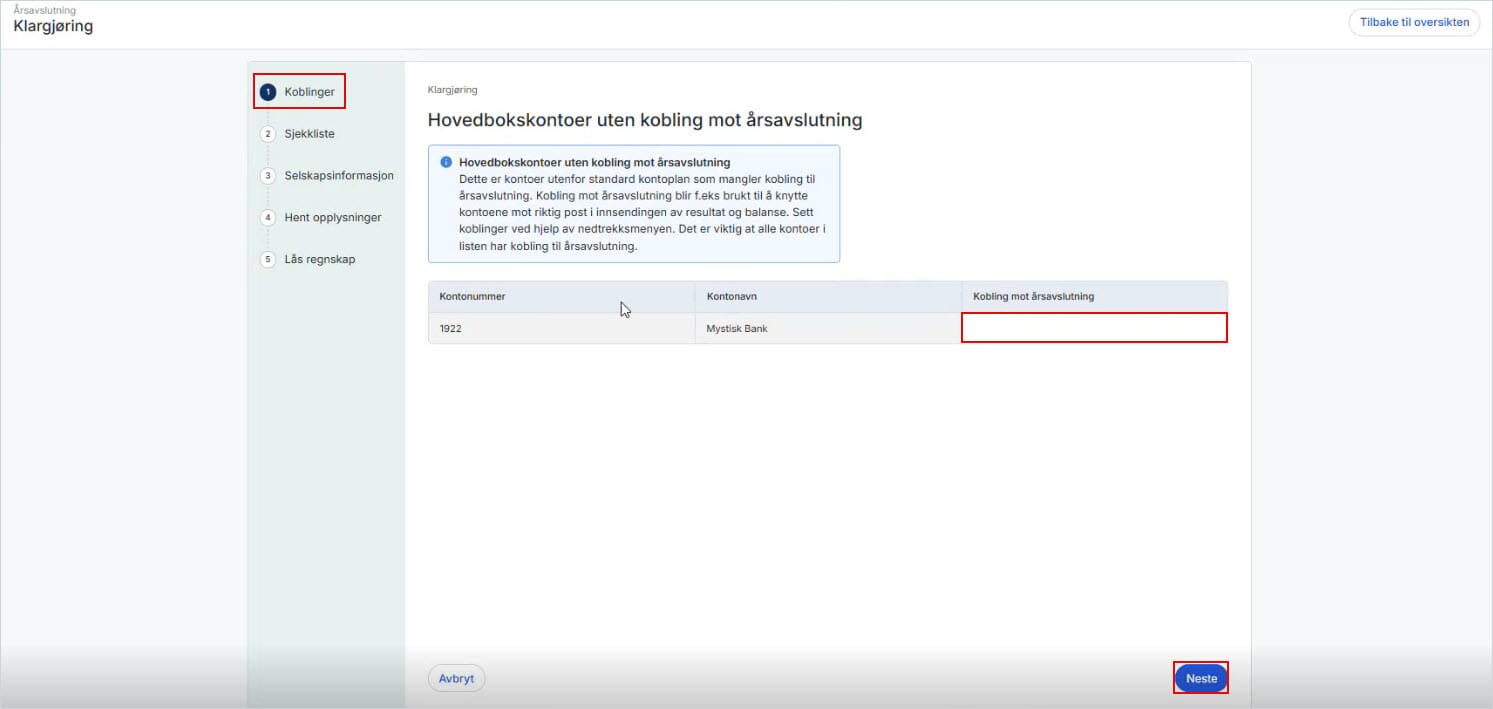Image resolution: width=1493 pixels, height=709 pixels.
Task: Click the step 4 circle beside Hent opplysninger
Action: 267,217
